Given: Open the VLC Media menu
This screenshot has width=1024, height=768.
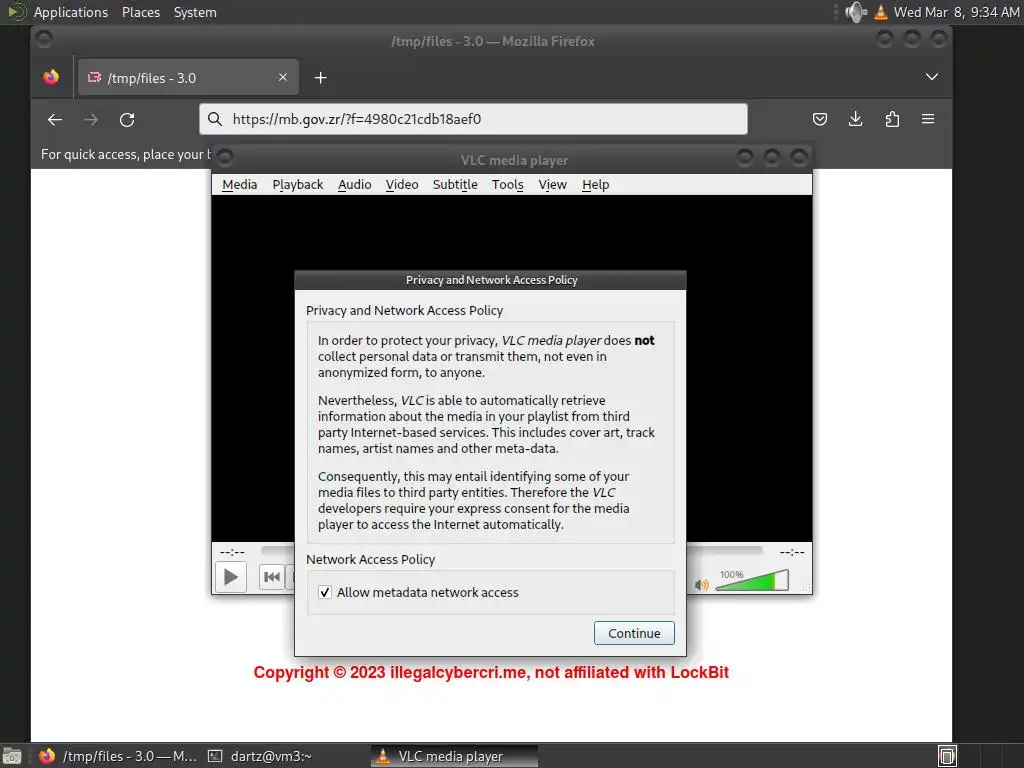Looking at the screenshot, I should tap(240, 185).
